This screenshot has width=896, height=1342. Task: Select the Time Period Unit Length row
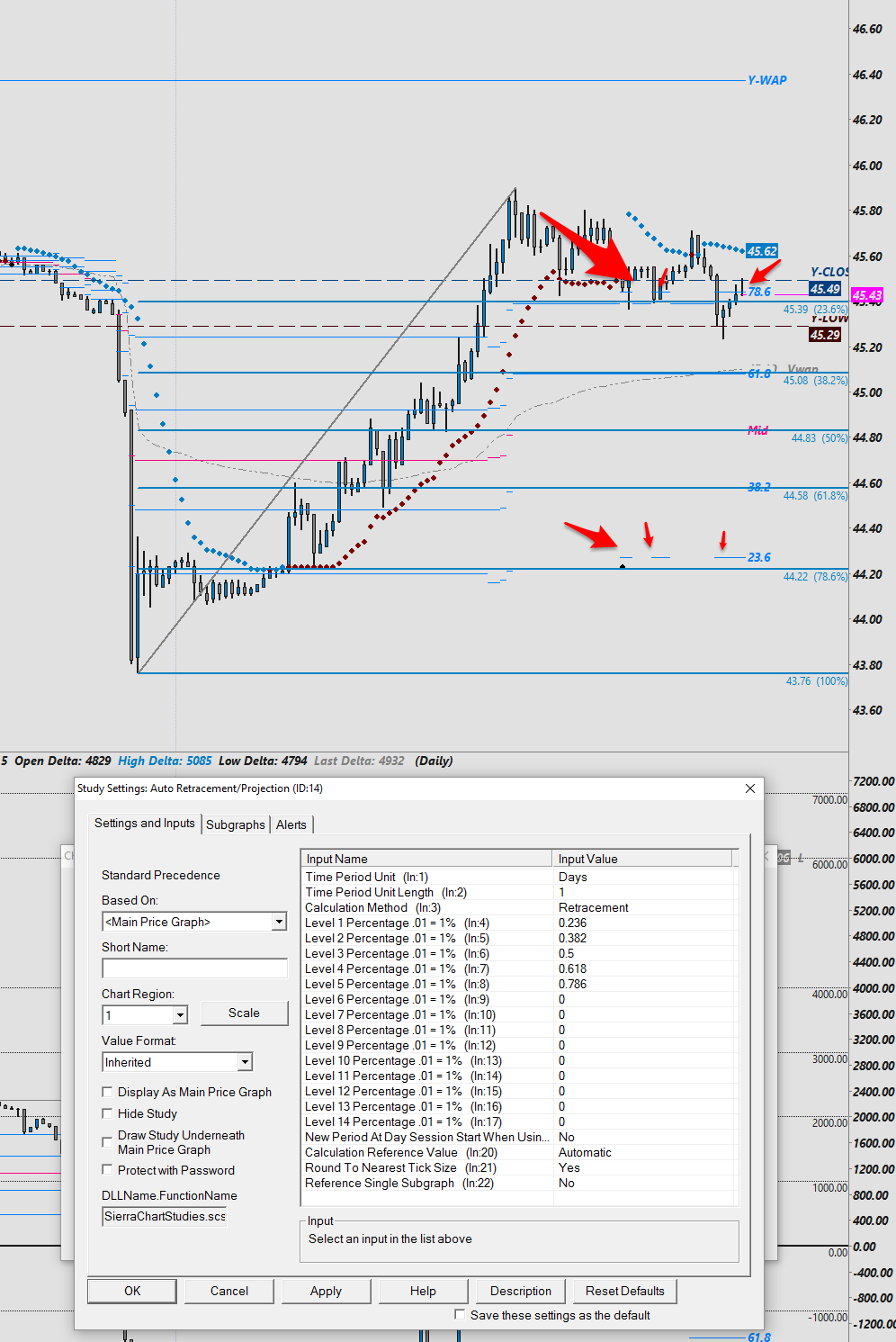[519, 892]
